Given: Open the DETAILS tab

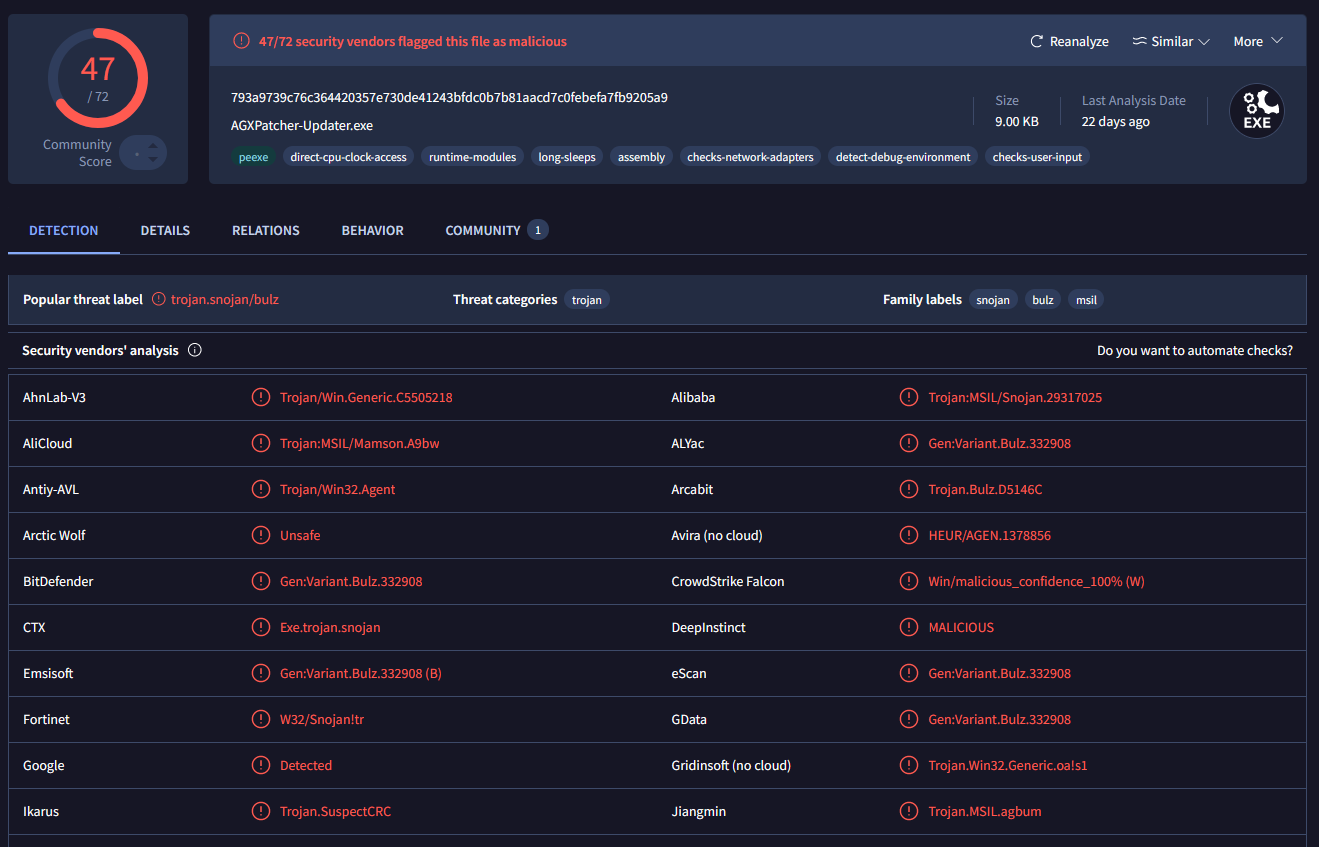Looking at the screenshot, I should point(165,231).
